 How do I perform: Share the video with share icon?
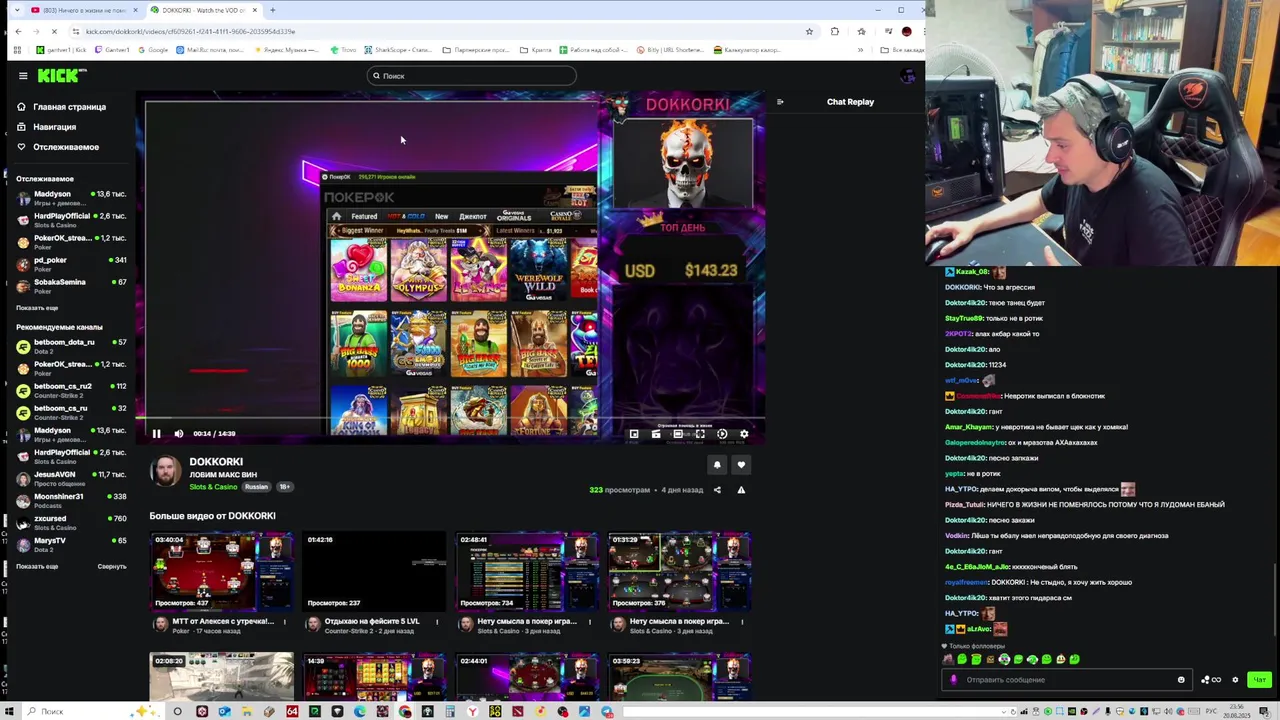[x=717, y=490]
